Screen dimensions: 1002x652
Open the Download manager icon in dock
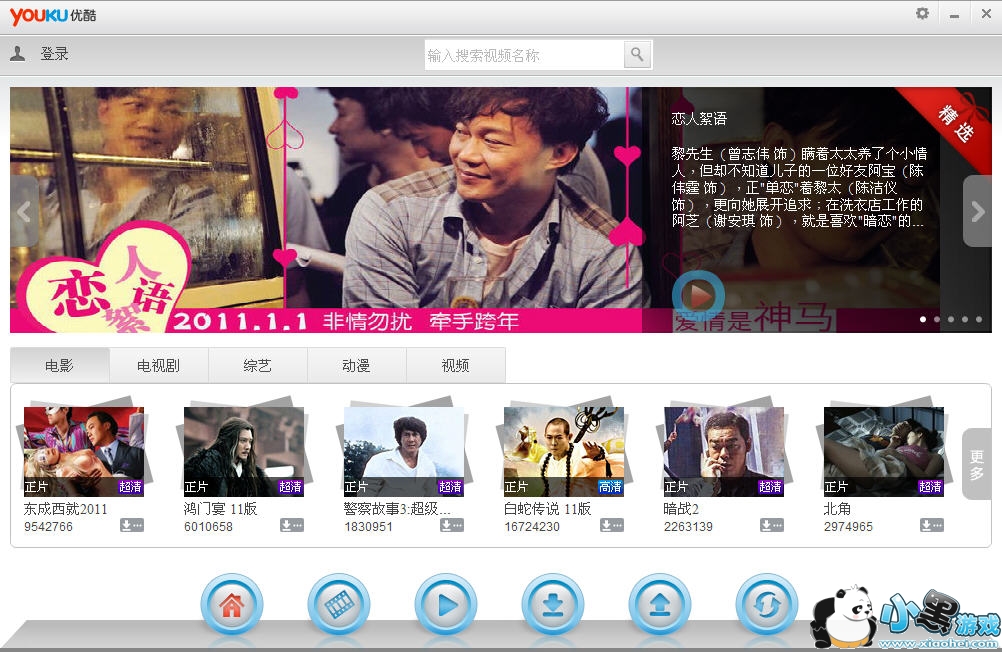tap(553, 605)
